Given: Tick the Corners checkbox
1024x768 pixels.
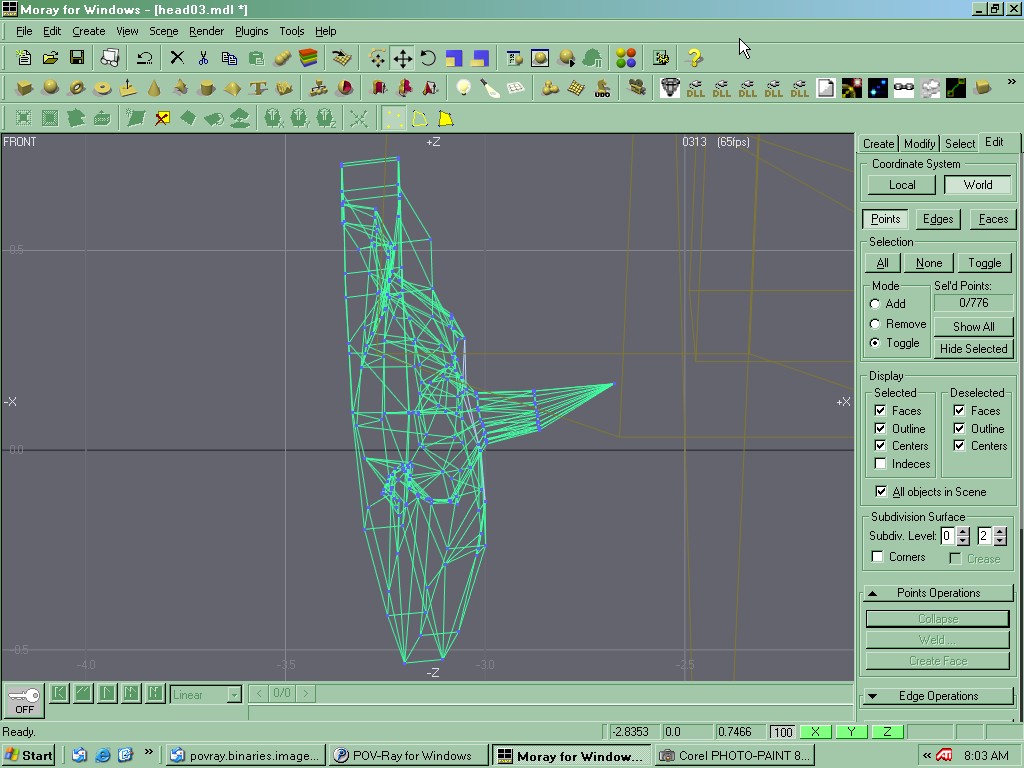Looking at the screenshot, I should click(x=877, y=557).
